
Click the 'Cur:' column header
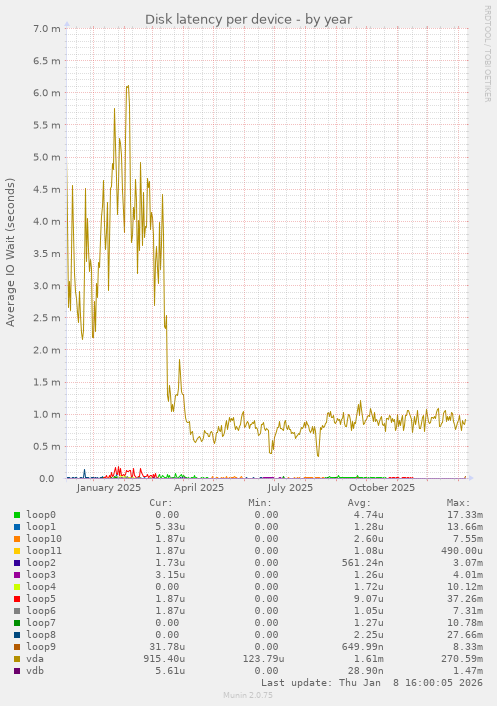161,503
